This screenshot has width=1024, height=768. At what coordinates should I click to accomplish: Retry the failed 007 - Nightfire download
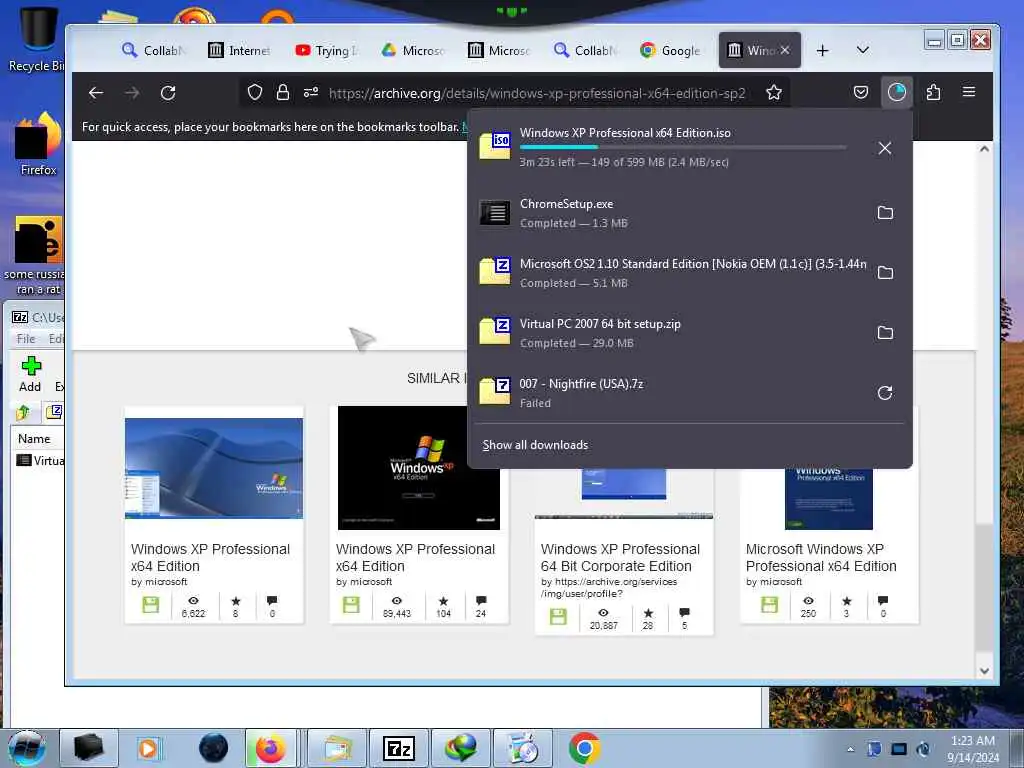(x=885, y=392)
